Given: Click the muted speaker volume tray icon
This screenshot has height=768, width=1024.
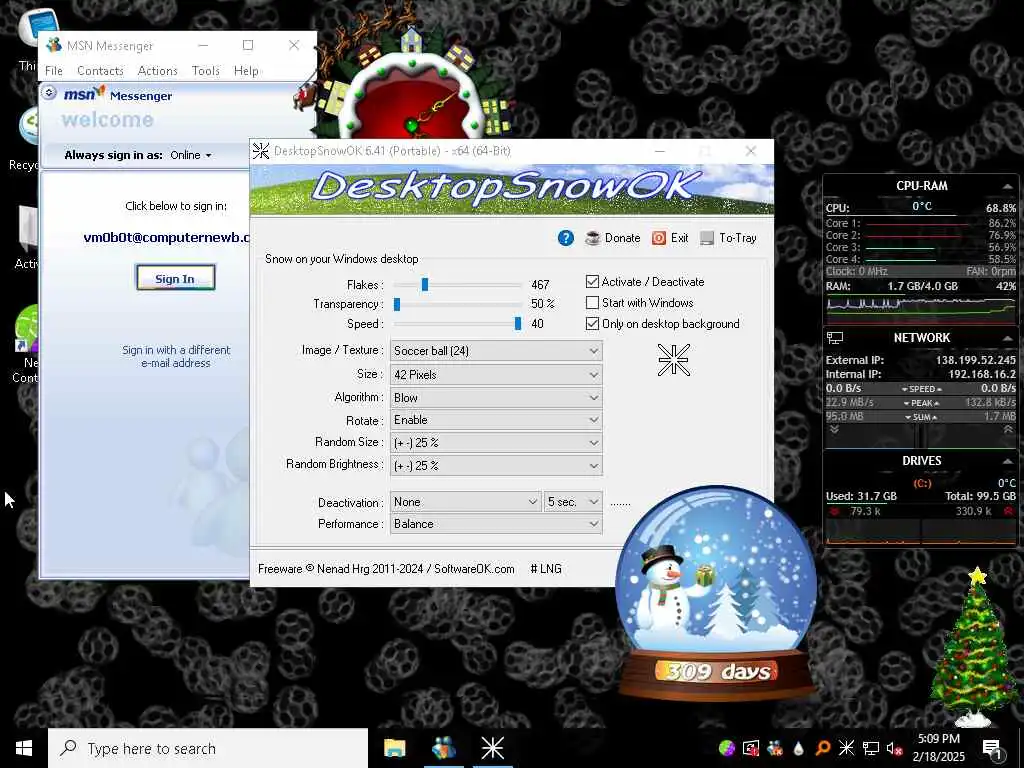Looking at the screenshot, I should click(894, 748).
